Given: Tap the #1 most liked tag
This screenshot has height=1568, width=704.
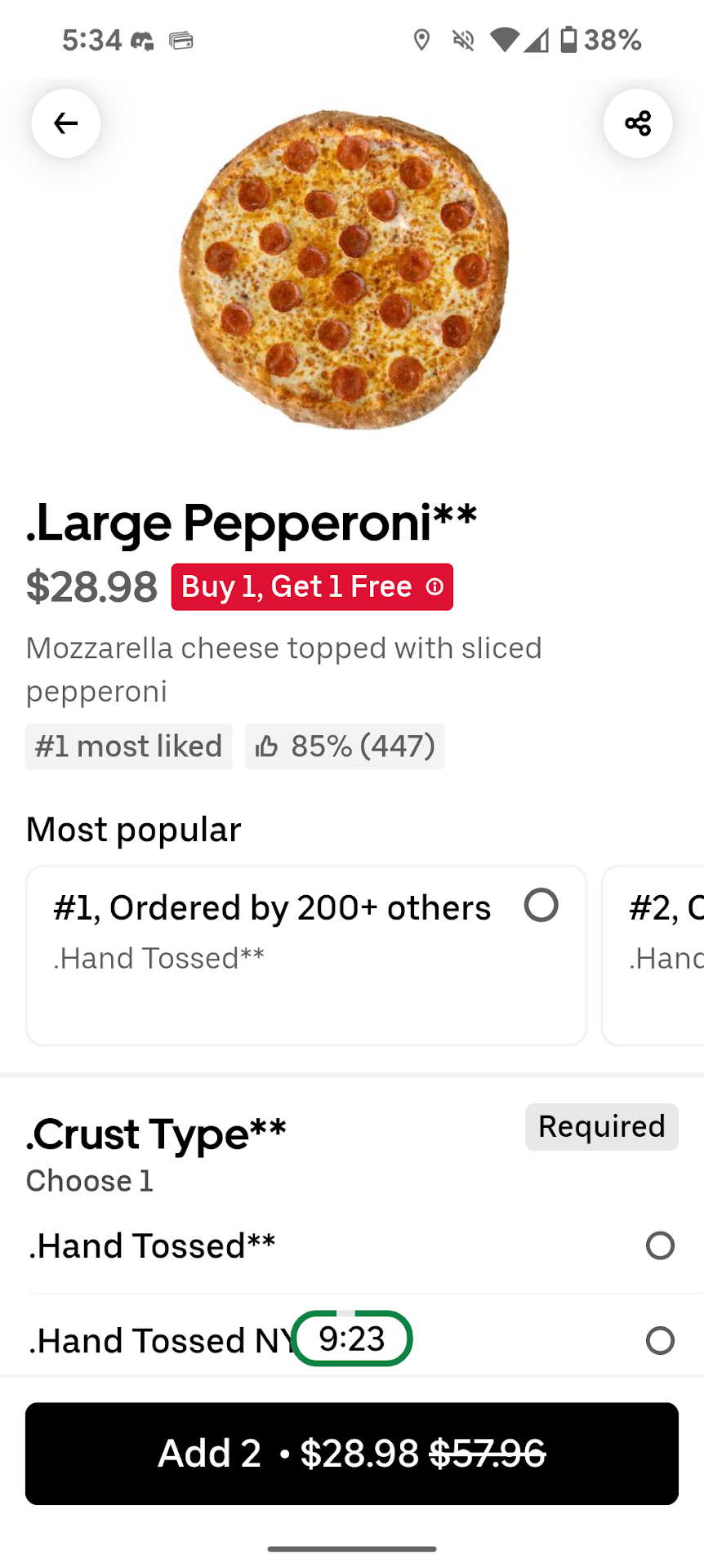Looking at the screenshot, I should click(x=129, y=746).
